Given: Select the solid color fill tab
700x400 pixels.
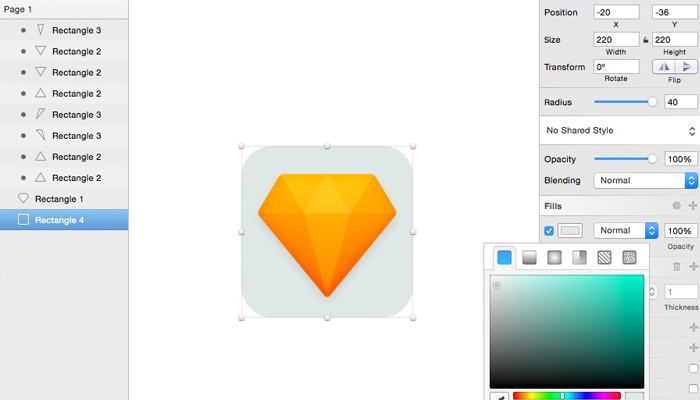Looking at the screenshot, I should click(504, 258).
